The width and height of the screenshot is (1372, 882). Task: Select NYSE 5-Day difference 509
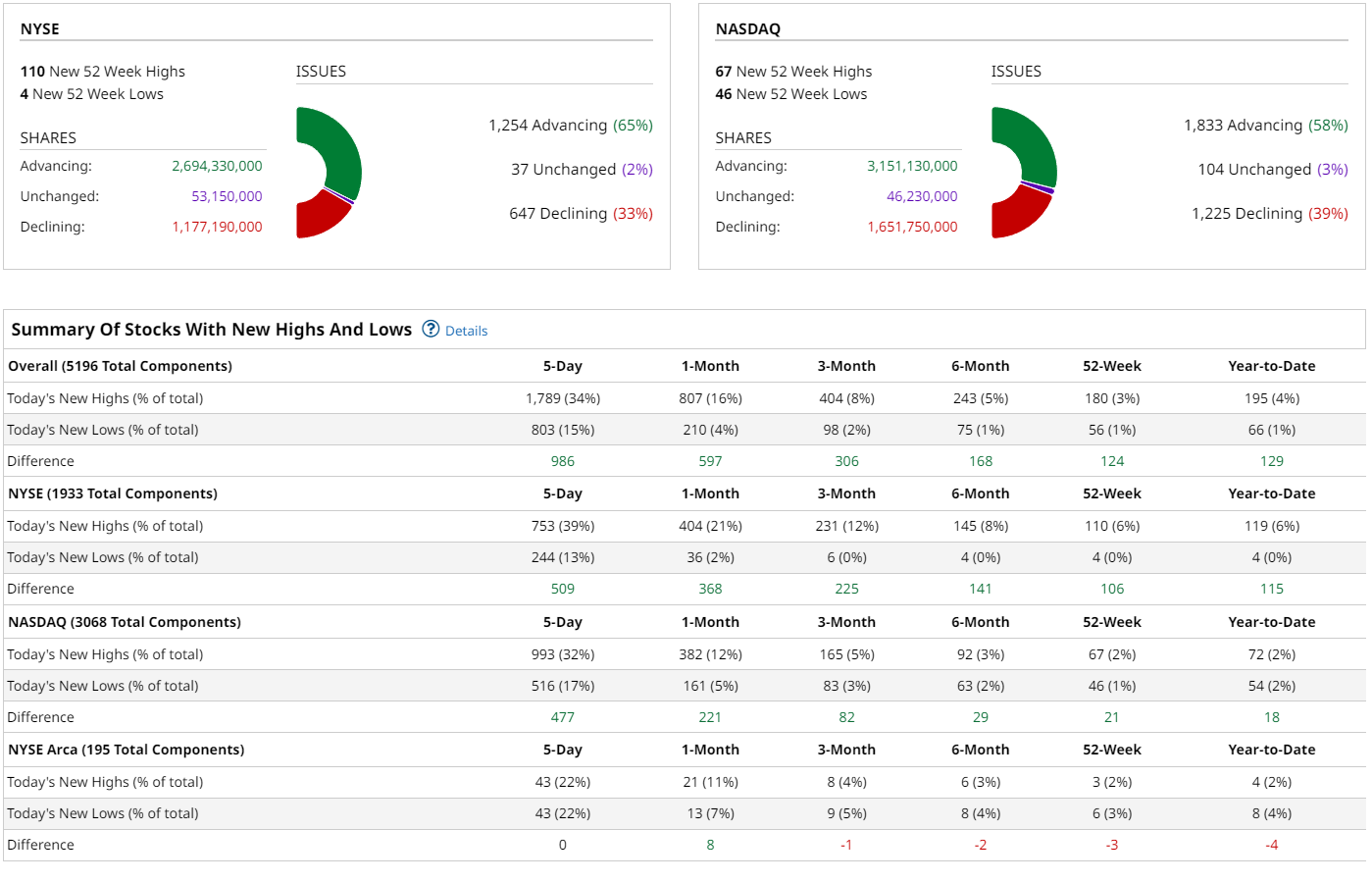click(x=563, y=589)
